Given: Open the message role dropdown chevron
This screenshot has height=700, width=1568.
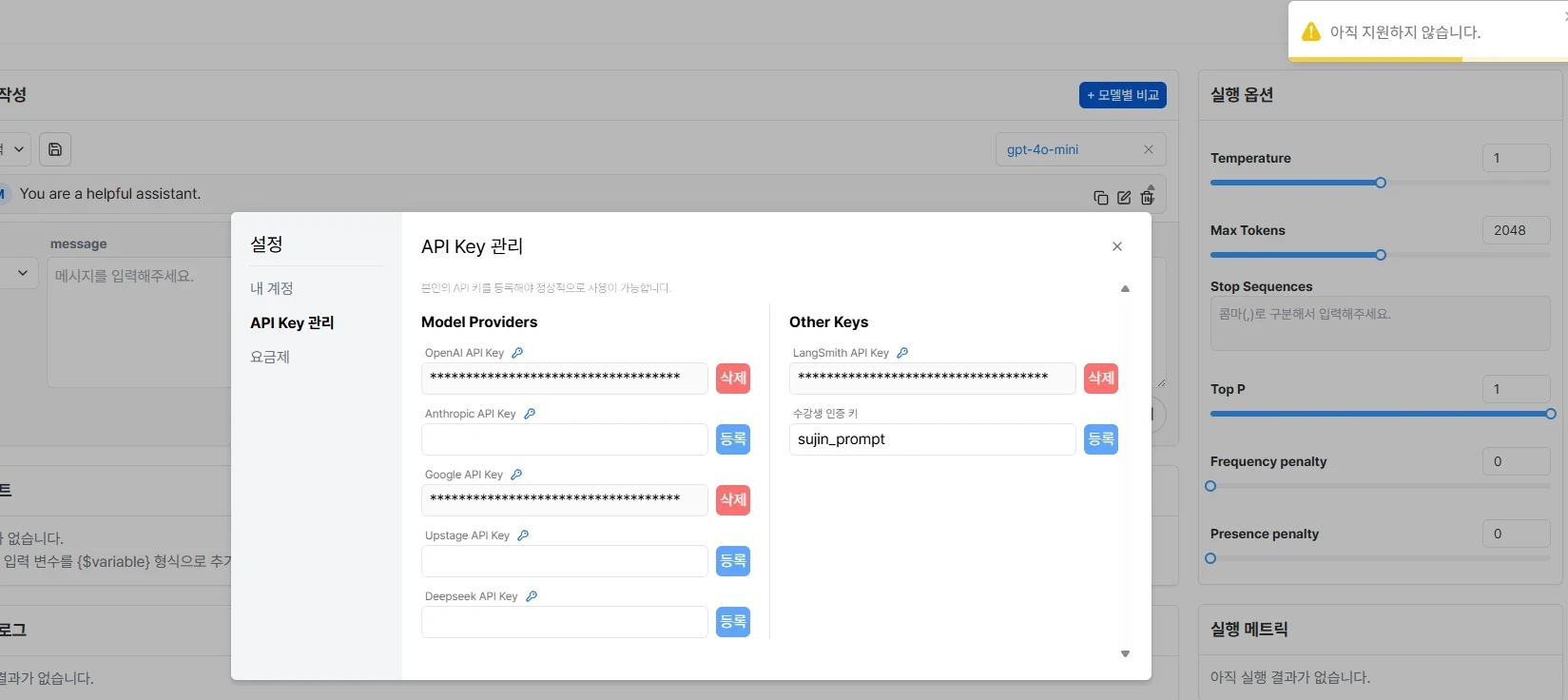Looking at the screenshot, I should point(23,274).
